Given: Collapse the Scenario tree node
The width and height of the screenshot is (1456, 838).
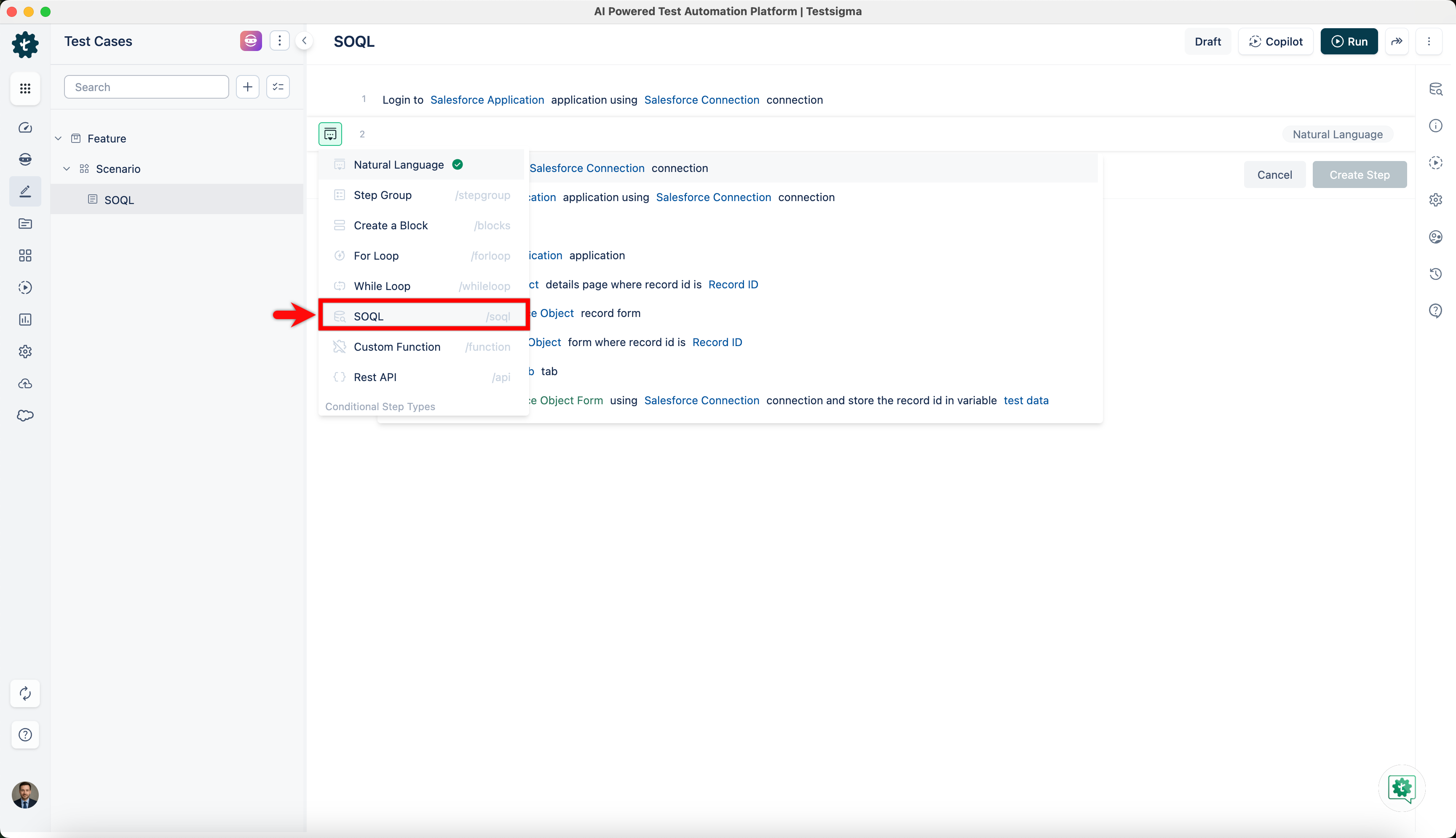Looking at the screenshot, I should [x=67, y=169].
